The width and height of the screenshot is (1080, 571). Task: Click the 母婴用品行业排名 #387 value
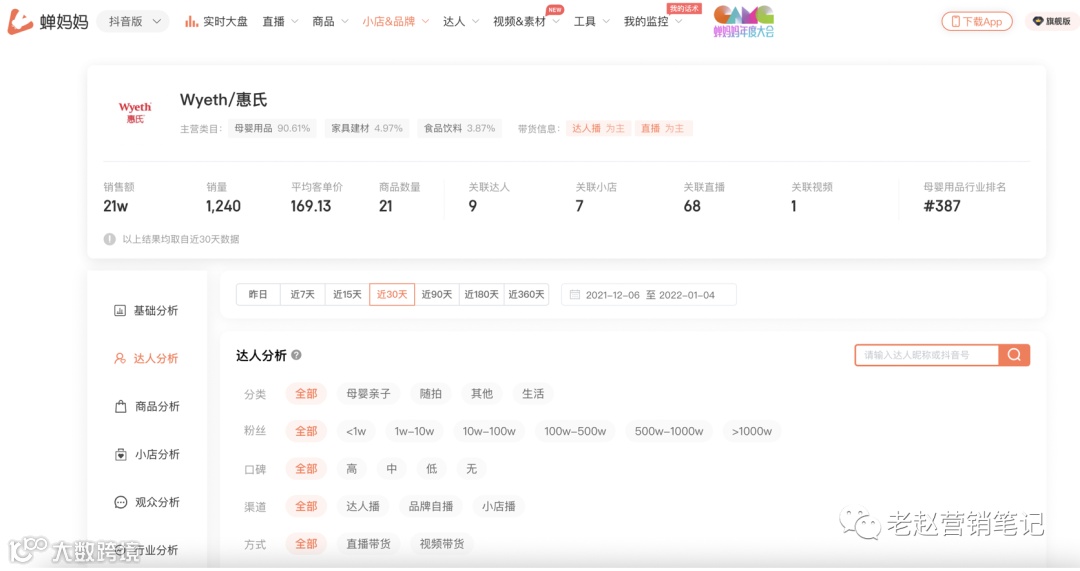click(x=942, y=206)
